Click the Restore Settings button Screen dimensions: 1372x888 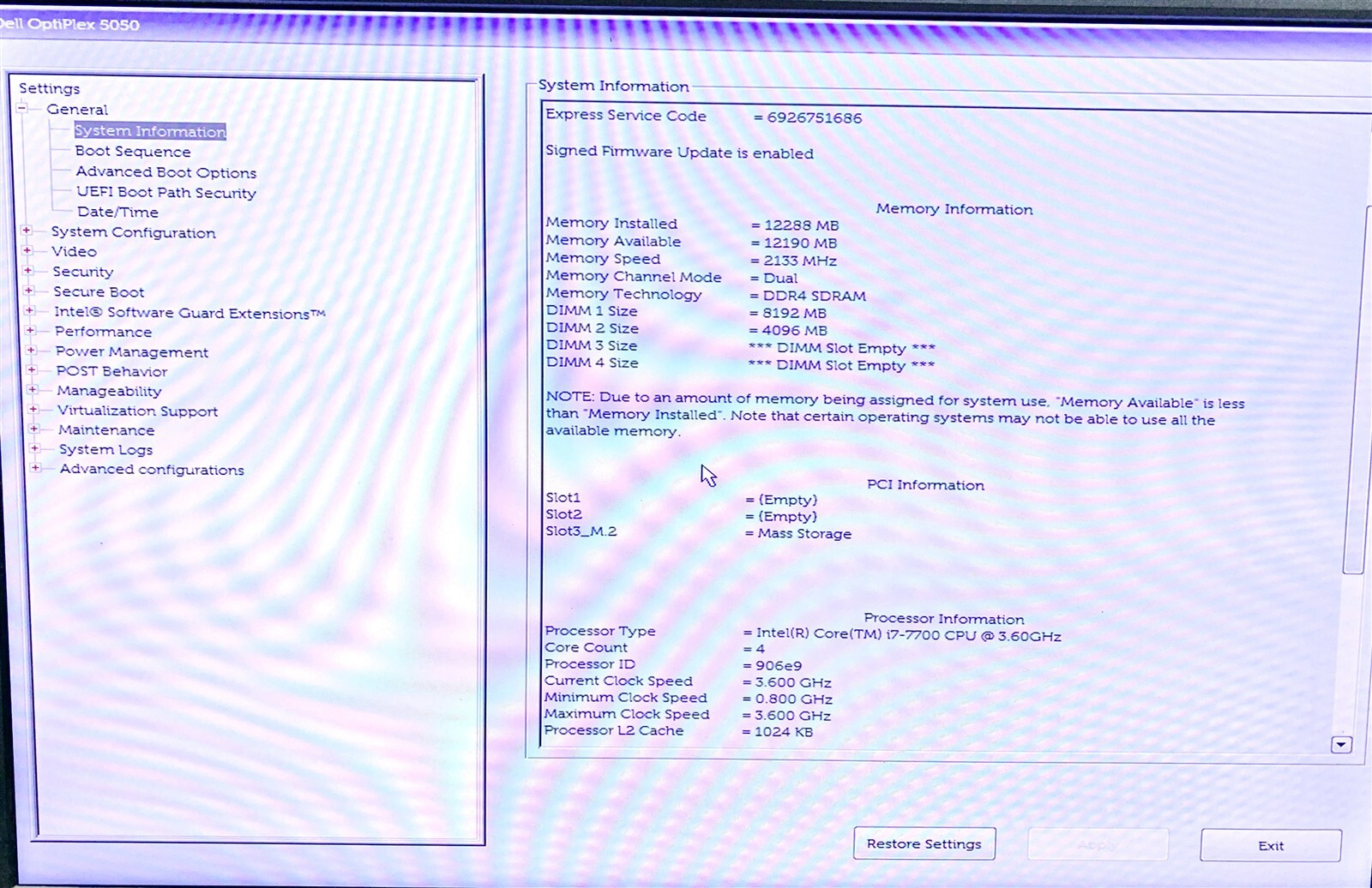pos(924,843)
